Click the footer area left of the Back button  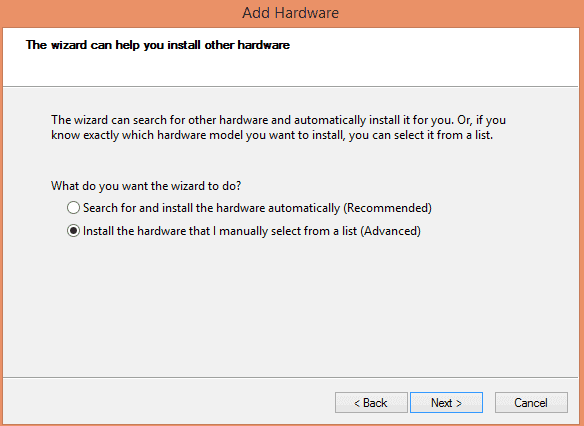168,403
